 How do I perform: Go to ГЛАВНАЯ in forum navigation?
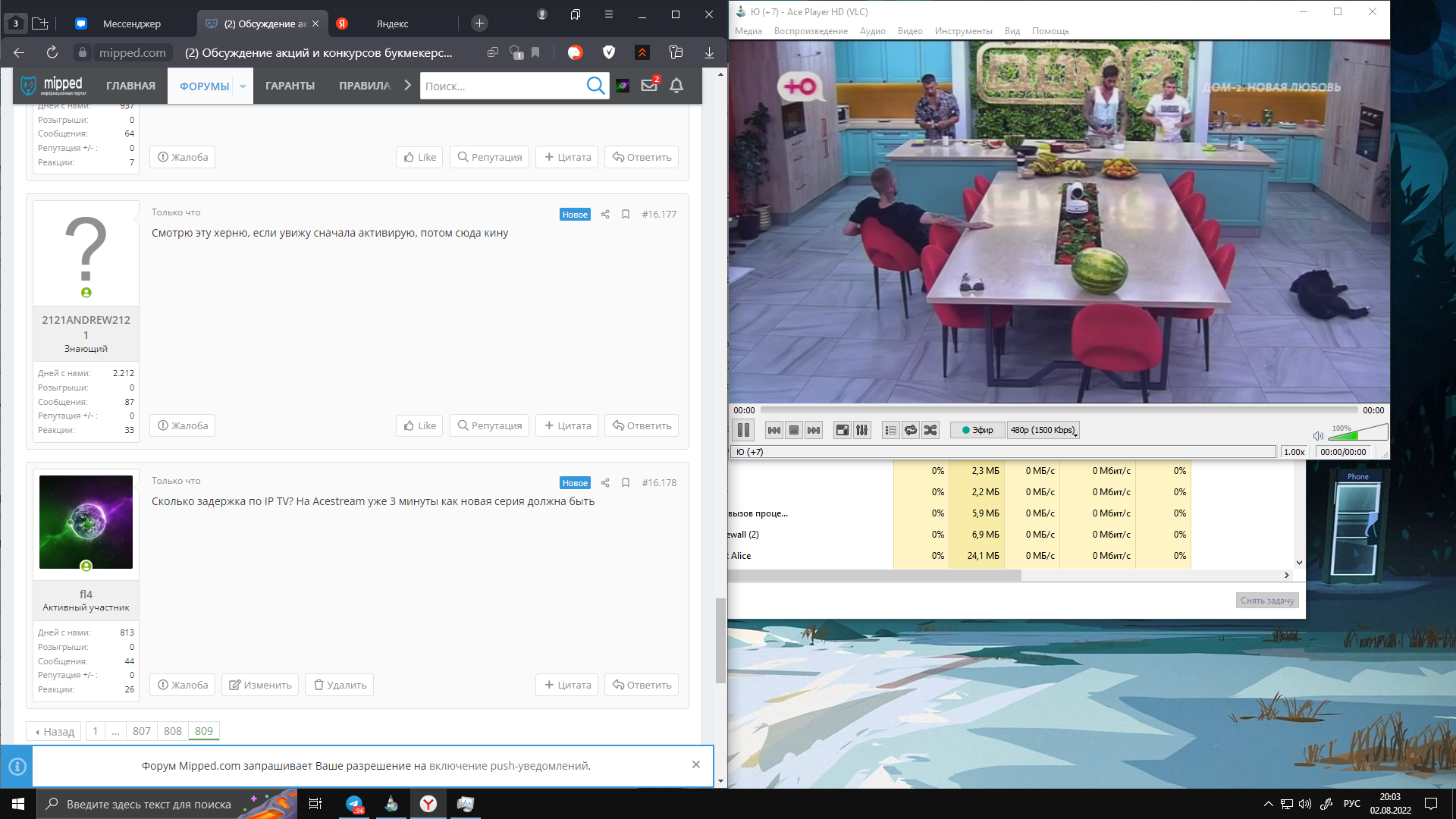(x=130, y=86)
